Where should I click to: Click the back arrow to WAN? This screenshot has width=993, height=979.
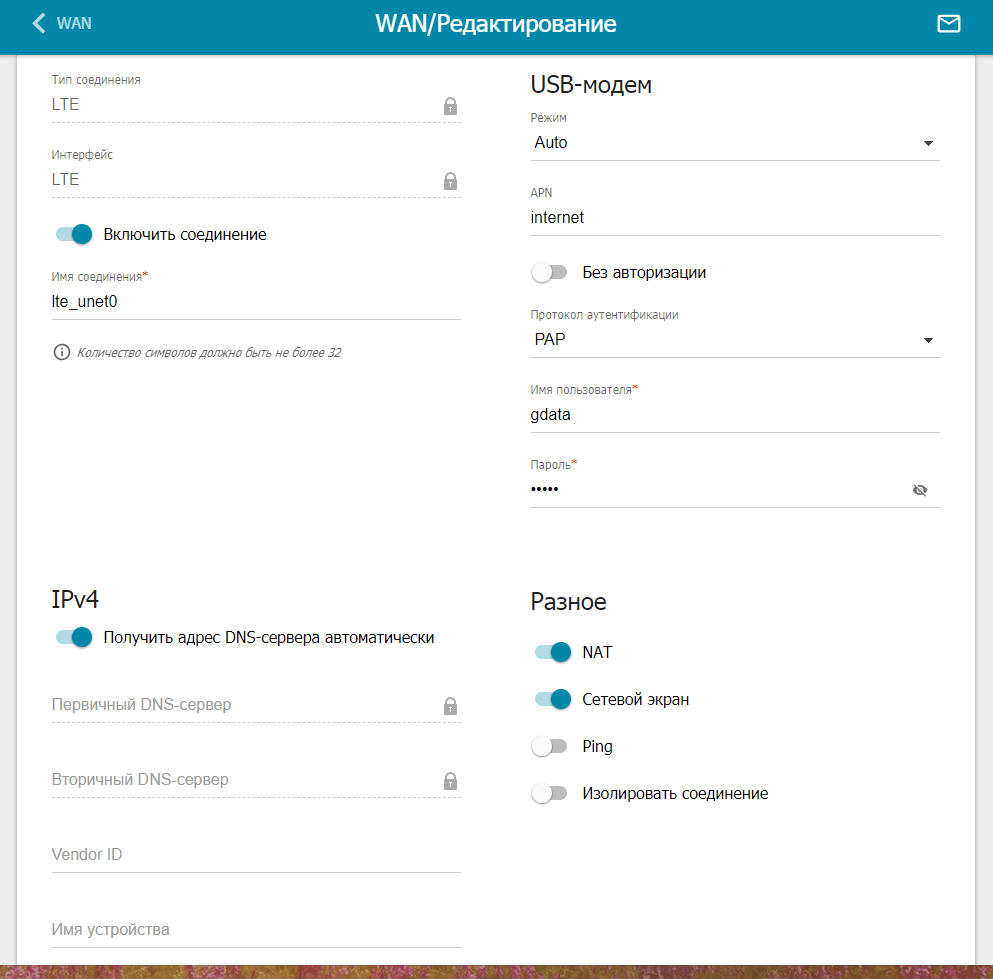pyautogui.click(x=40, y=23)
